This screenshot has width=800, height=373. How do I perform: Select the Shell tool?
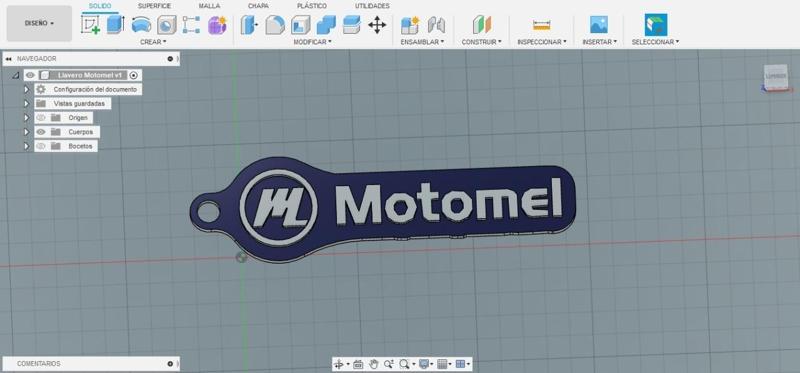pos(301,24)
